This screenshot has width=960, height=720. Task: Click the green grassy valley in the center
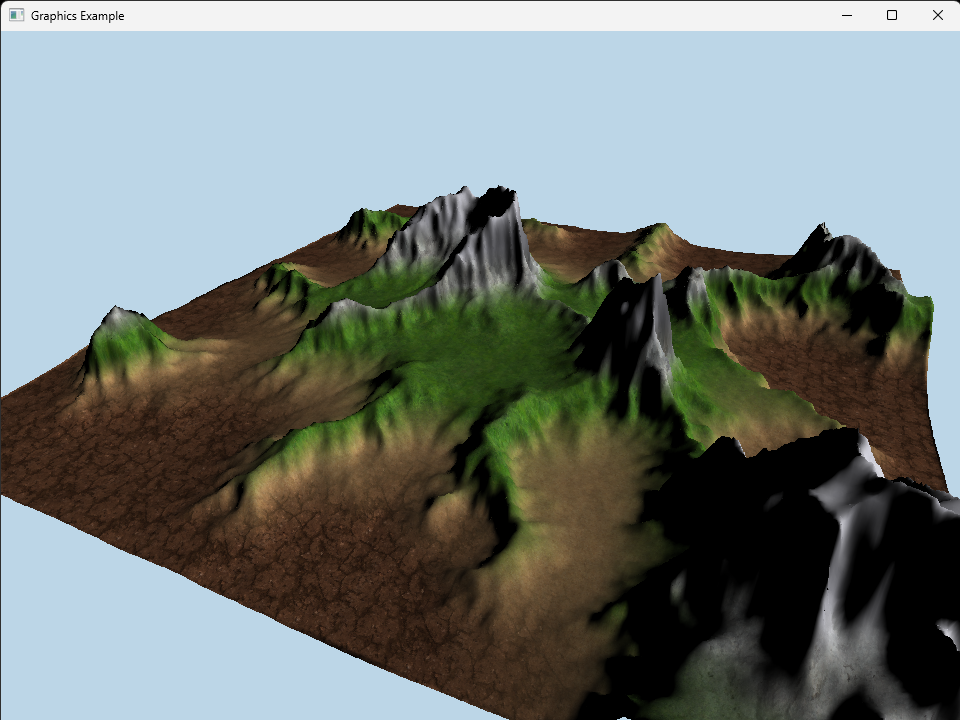470,350
